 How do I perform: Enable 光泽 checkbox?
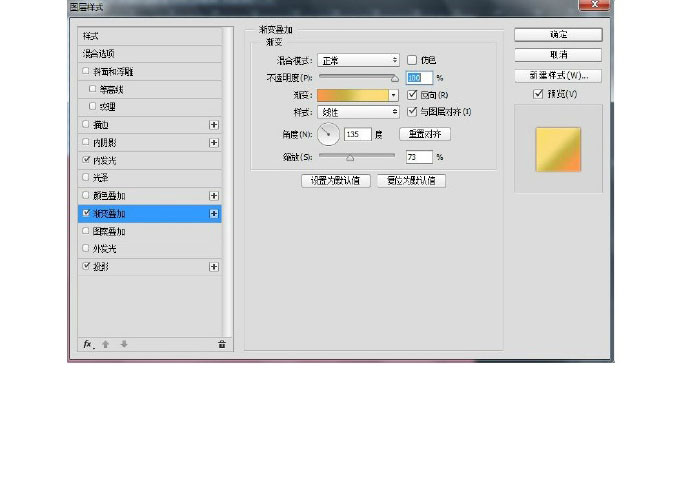(x=86, y=177)
